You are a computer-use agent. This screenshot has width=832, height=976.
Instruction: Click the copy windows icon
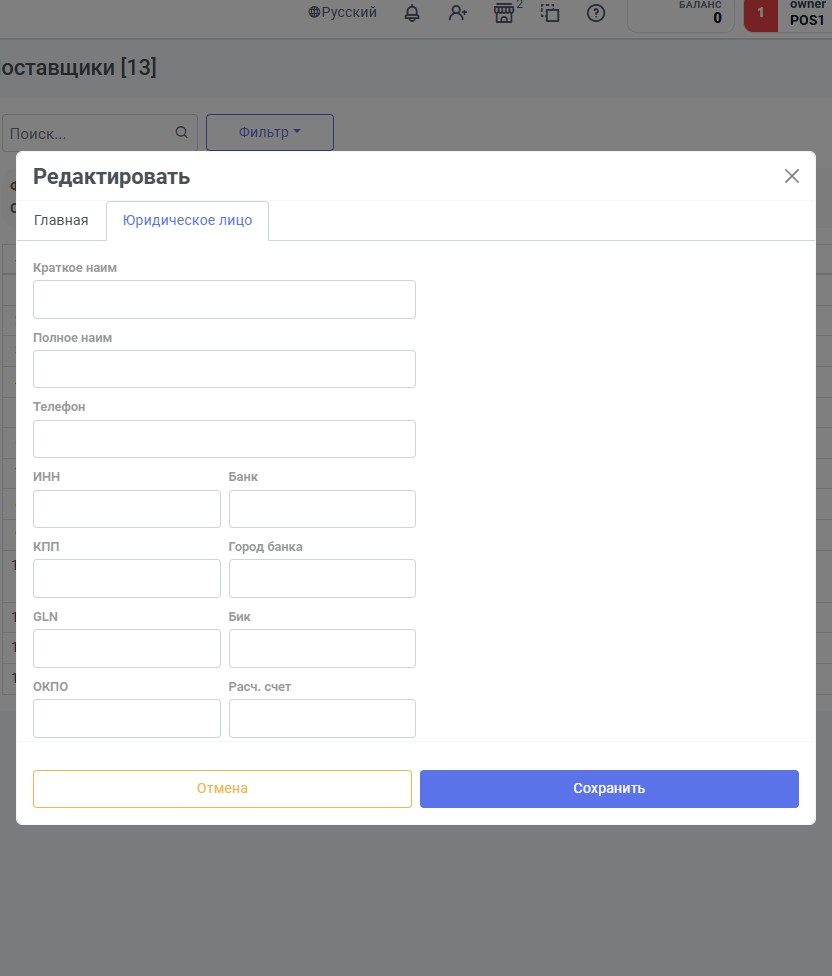click(x=550, y=13)
